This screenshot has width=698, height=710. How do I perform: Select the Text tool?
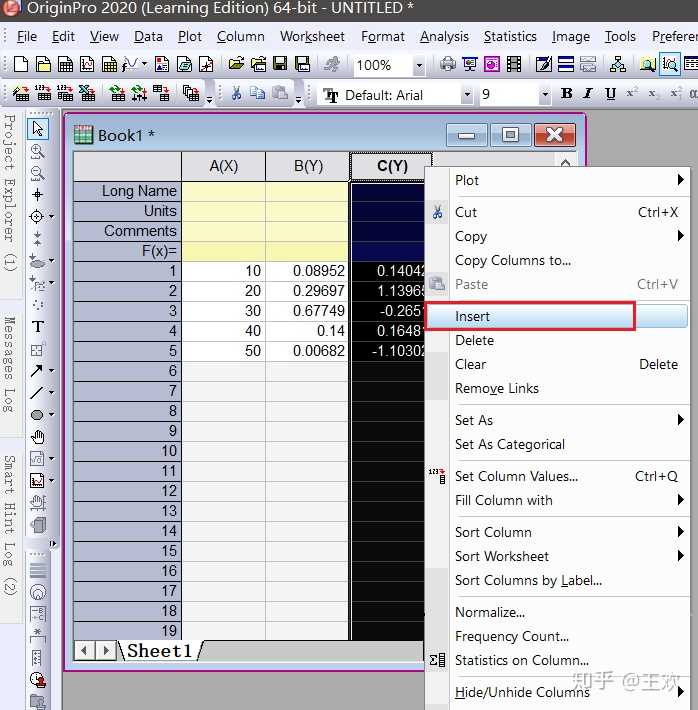click(x=38, y=327)
